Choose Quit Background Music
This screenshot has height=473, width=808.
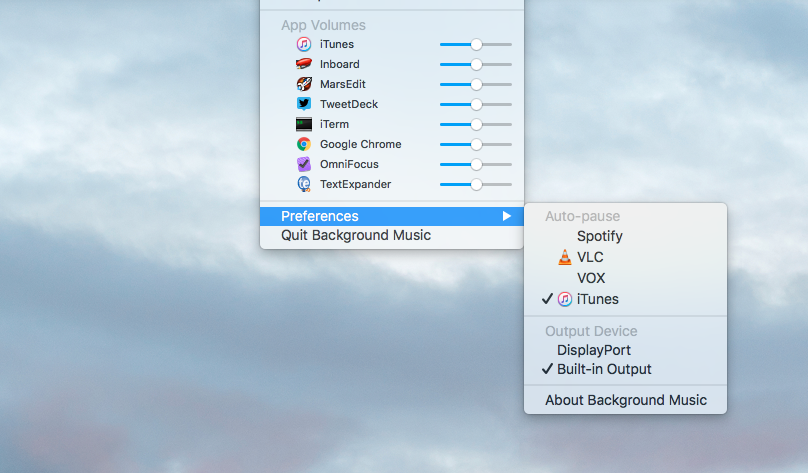(392, 235)
